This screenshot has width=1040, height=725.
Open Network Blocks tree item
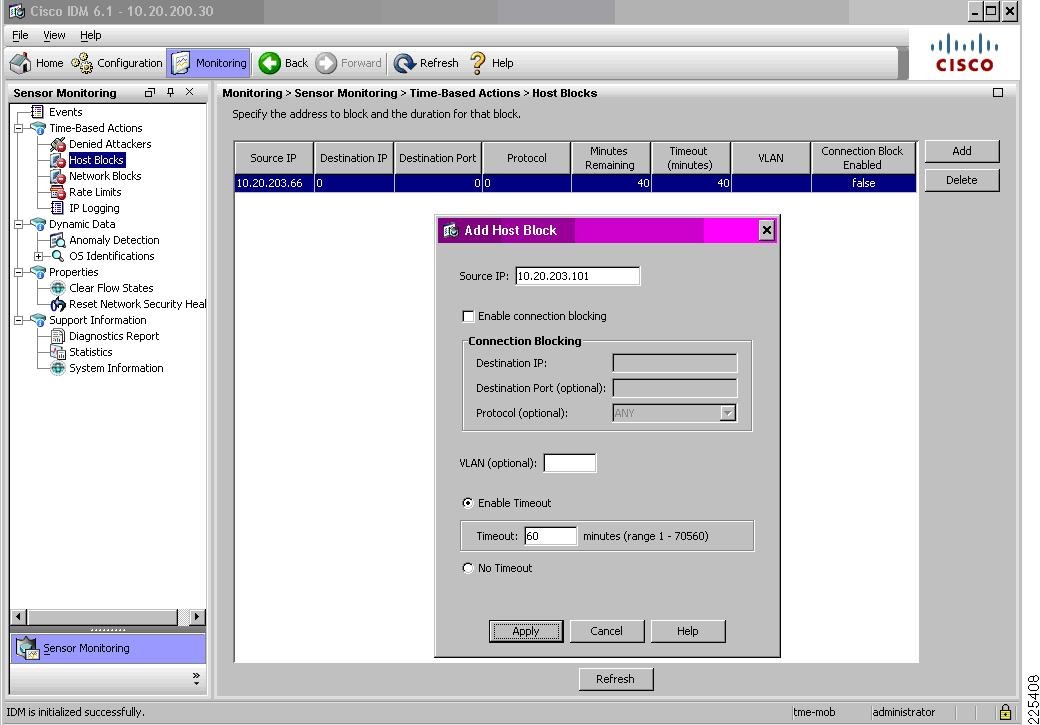[104, 176]
